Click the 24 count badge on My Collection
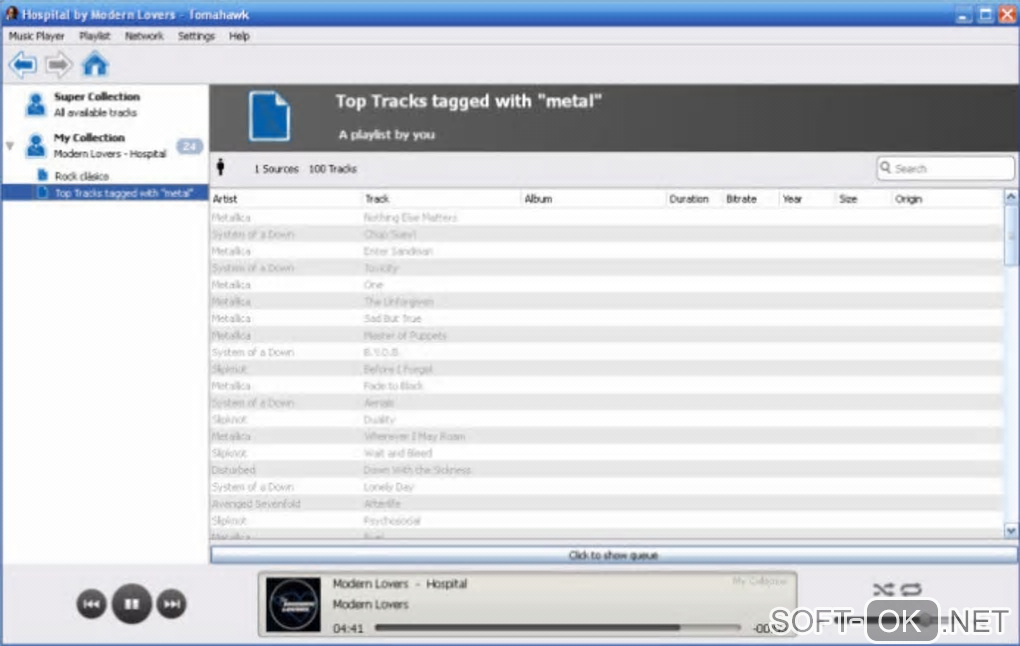The width and height of the screenshot is (1020, 646). [x=189, y=146]
